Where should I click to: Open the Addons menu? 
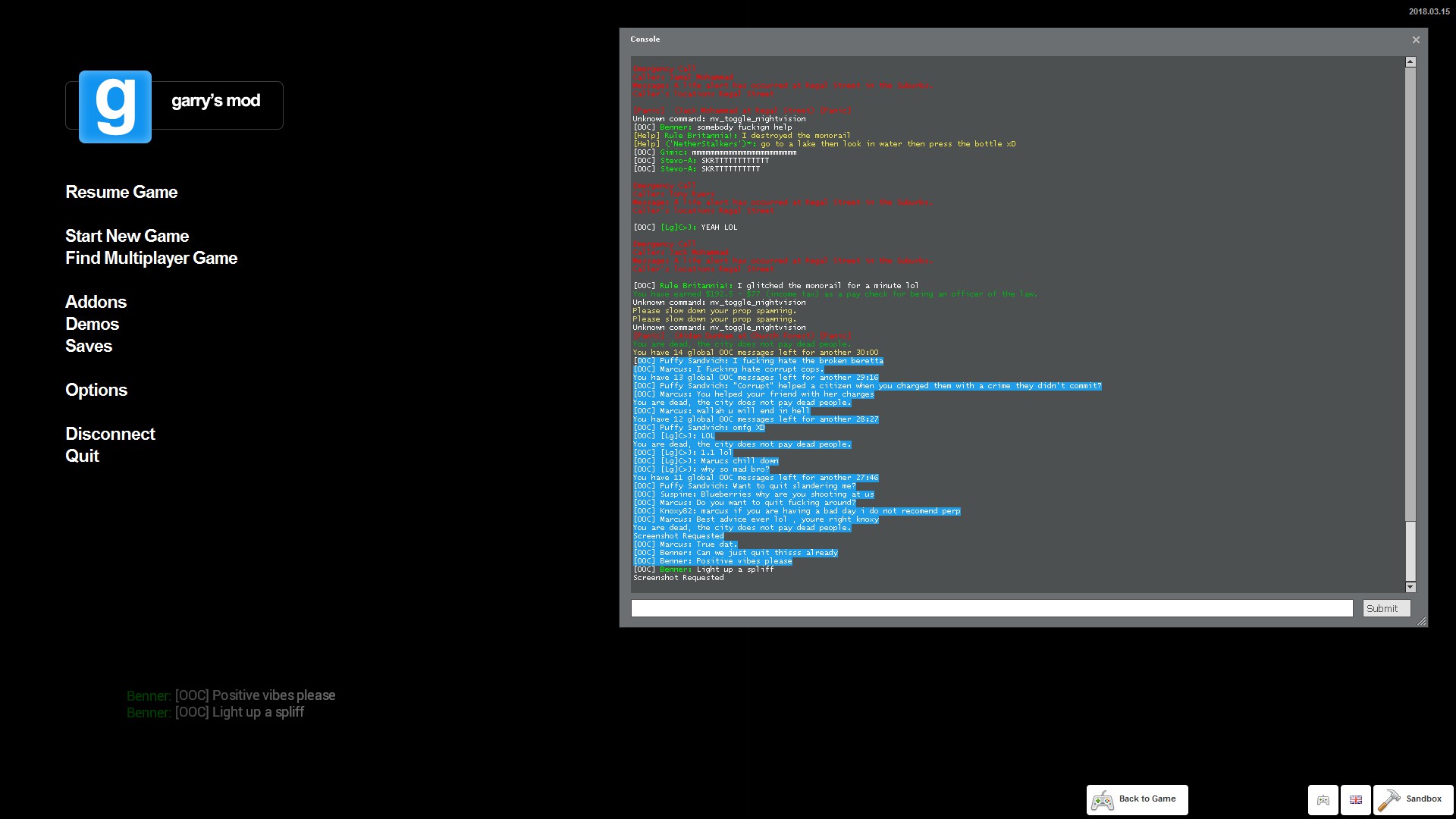tap(96, 302)
